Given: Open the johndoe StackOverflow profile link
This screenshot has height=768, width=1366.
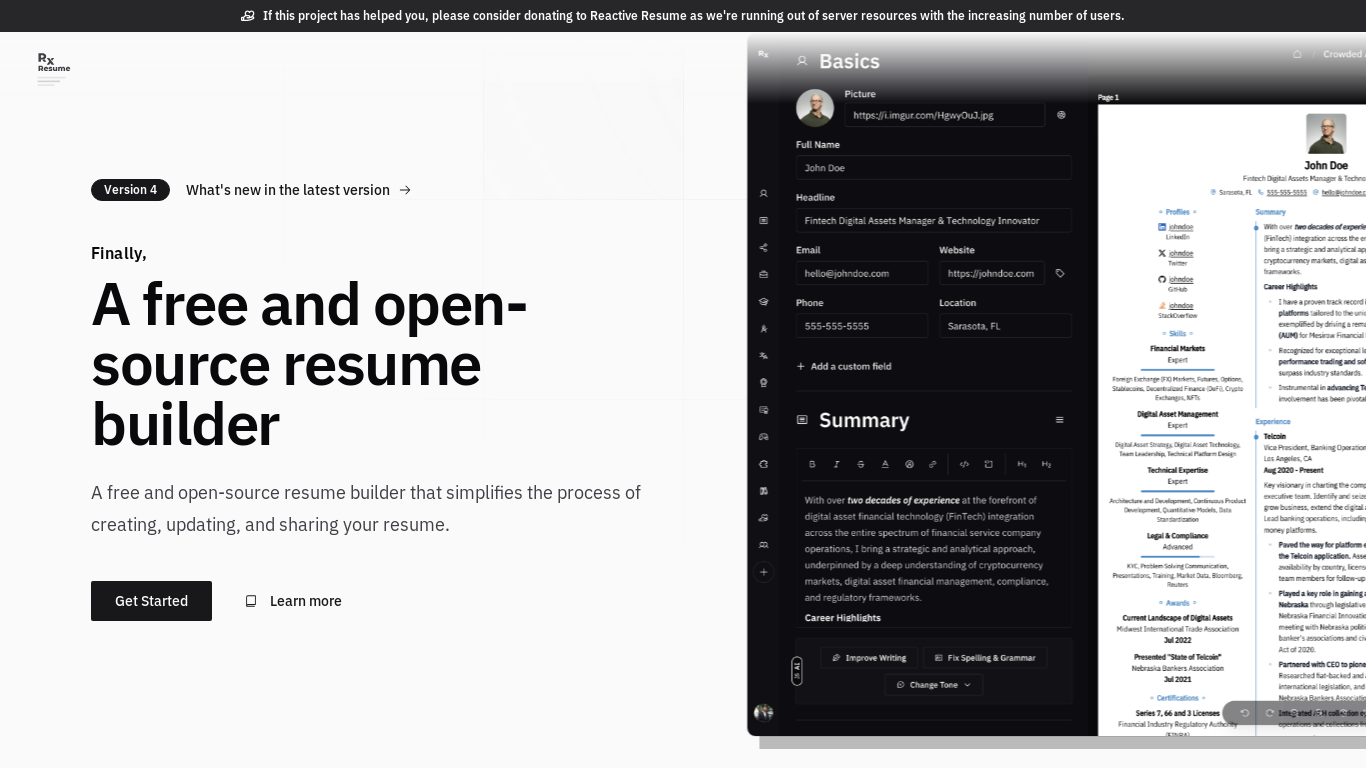Looking at the screenshot, I should pyautogui.click(x=1181, y=306).
